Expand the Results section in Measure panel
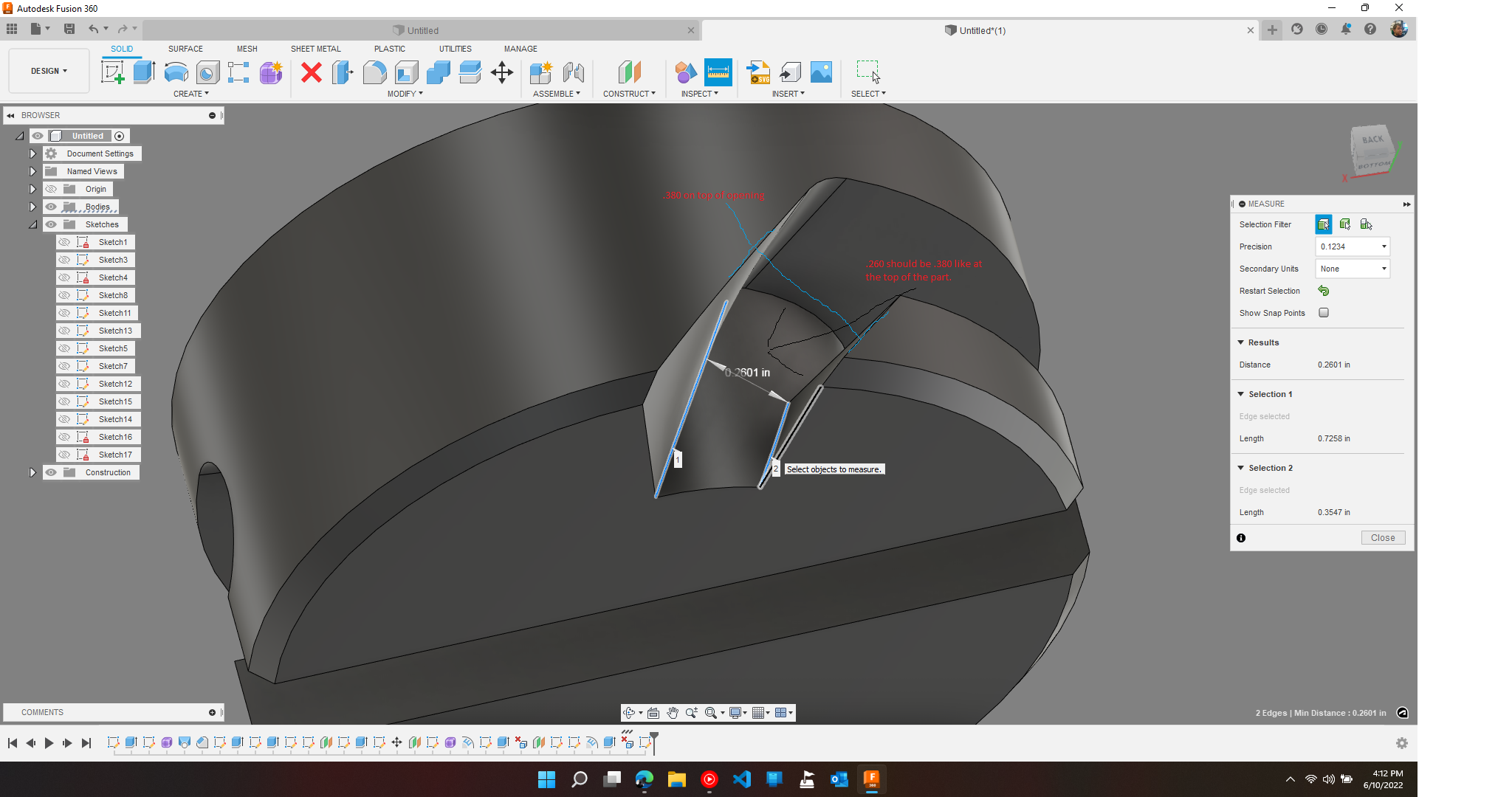 click(x=1243, y=342)
